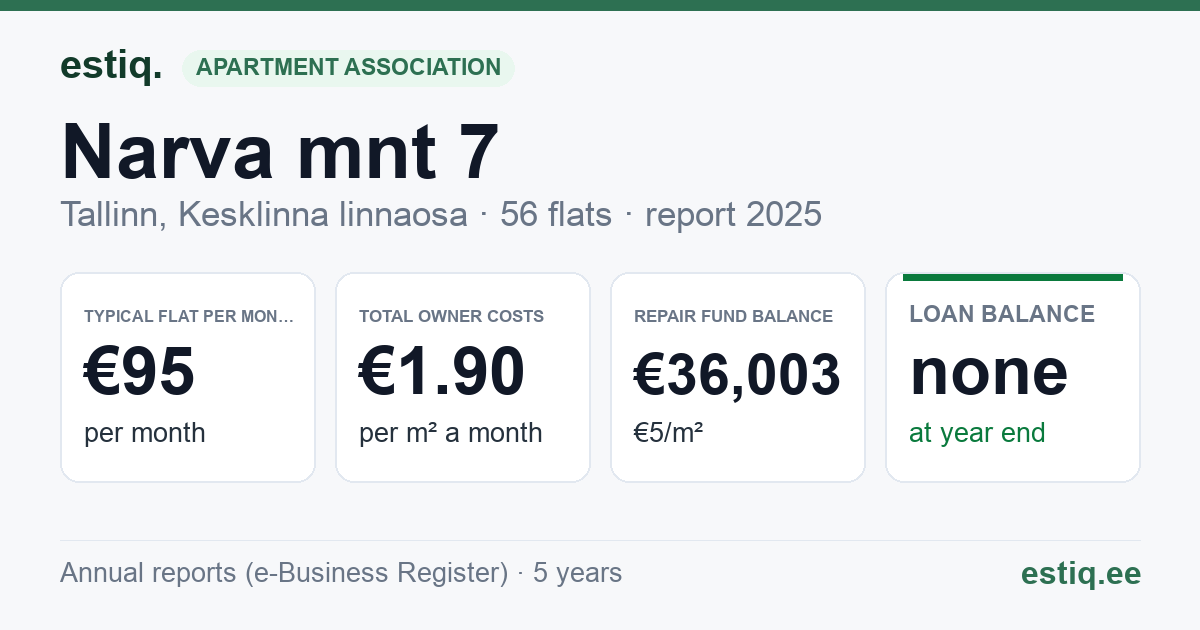Image resolution: width=1200 pixels, height=630 pixels.
Task: Click the €1.90 value
Action: tap(442, 372)
